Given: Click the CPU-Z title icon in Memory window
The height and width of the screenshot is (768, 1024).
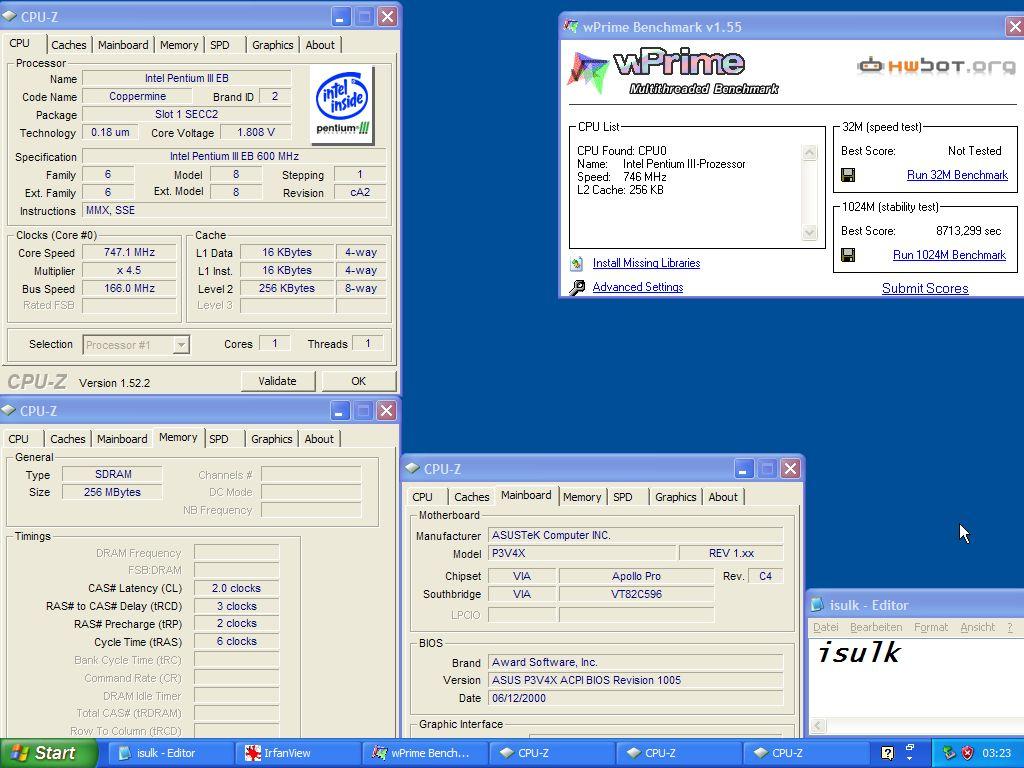Looking at the screenshot, I should tap(8, 410).
